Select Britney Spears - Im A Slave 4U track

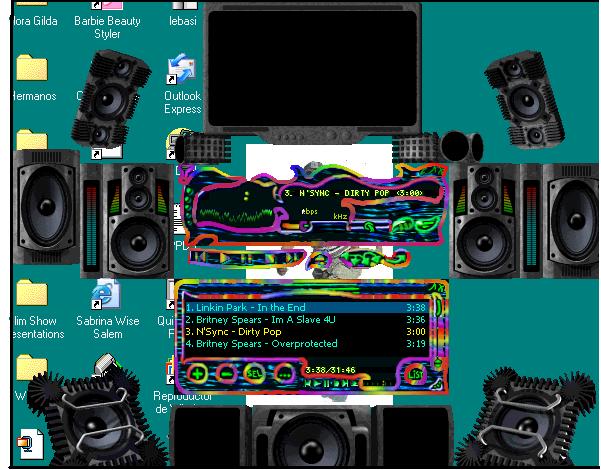306,319
